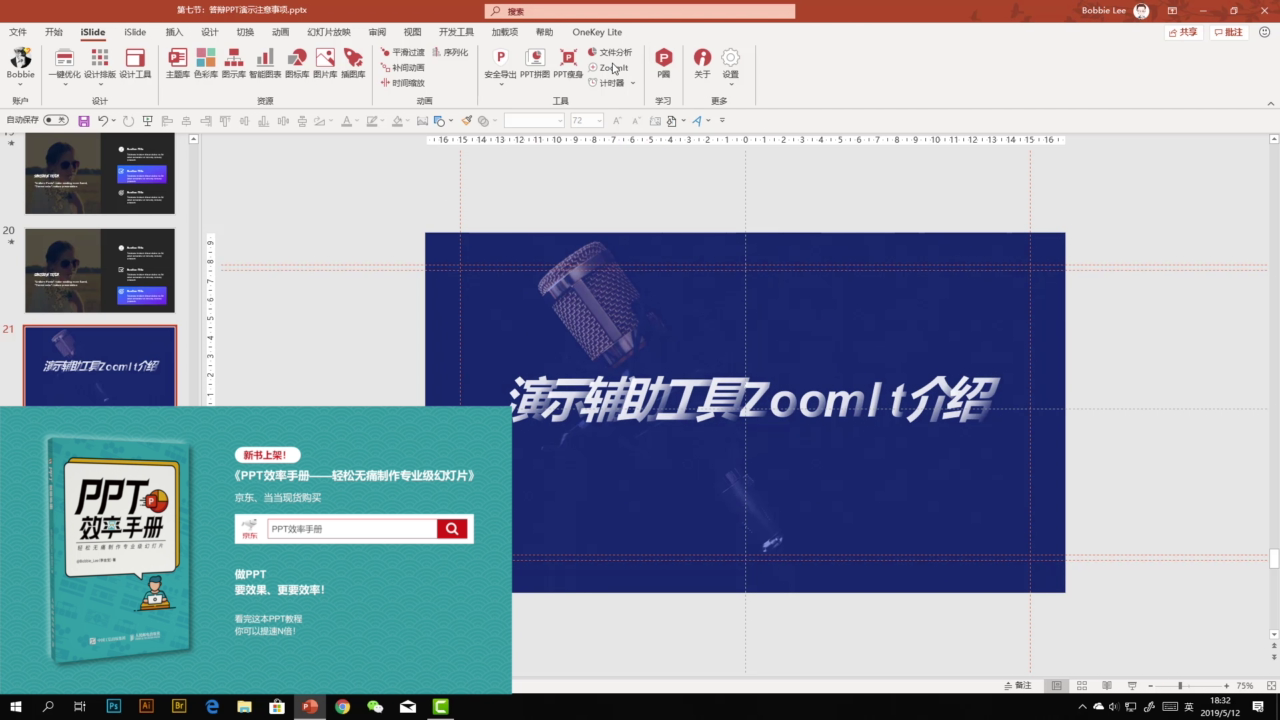Open the P圈 learning community
The height and width of the screenshot is (720, 1280).
pos(663,63)
